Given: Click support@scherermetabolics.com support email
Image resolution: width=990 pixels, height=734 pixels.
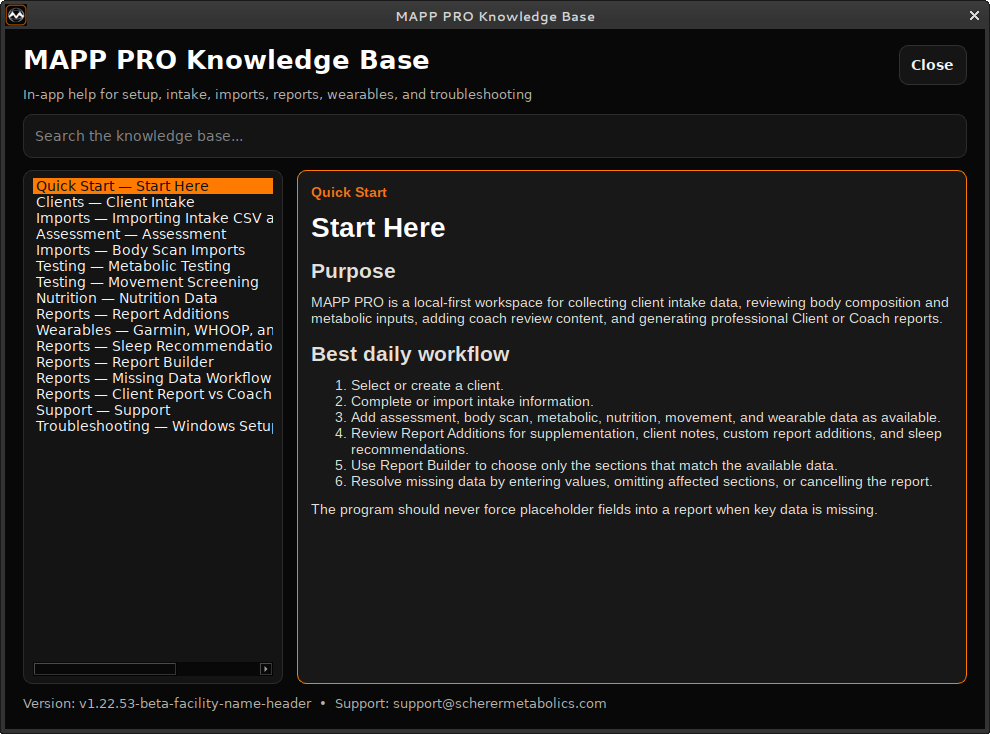Looking at the screenshot, I should (499, 703).
